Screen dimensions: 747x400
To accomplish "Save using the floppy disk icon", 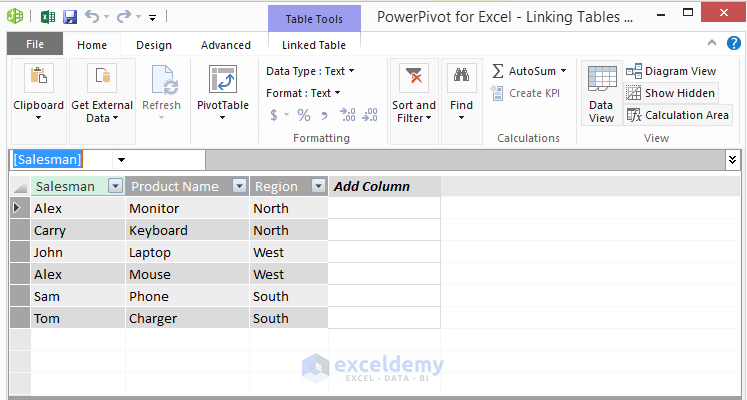I will (70, 17).
